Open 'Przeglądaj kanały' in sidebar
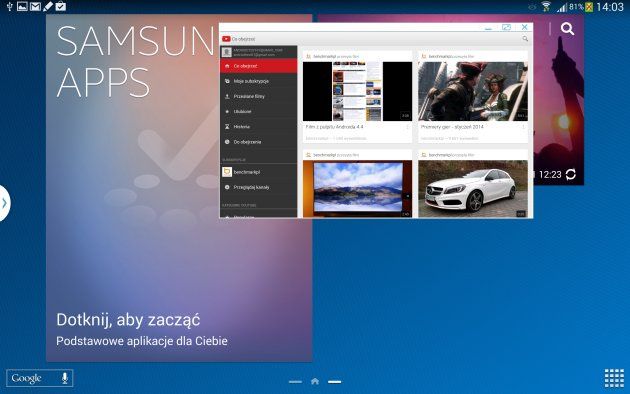 point(258,187)
